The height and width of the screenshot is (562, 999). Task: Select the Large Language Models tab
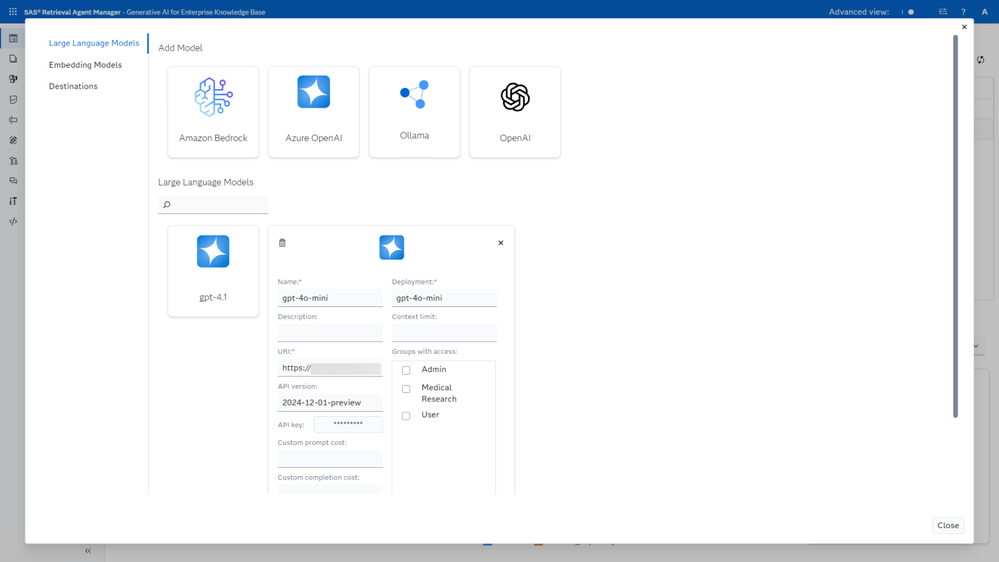tap(94, 43)
